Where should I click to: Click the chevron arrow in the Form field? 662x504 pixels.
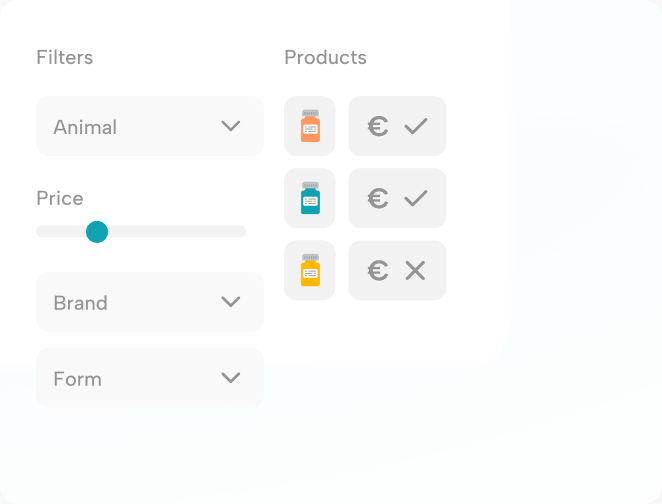(x=231, y=378)
